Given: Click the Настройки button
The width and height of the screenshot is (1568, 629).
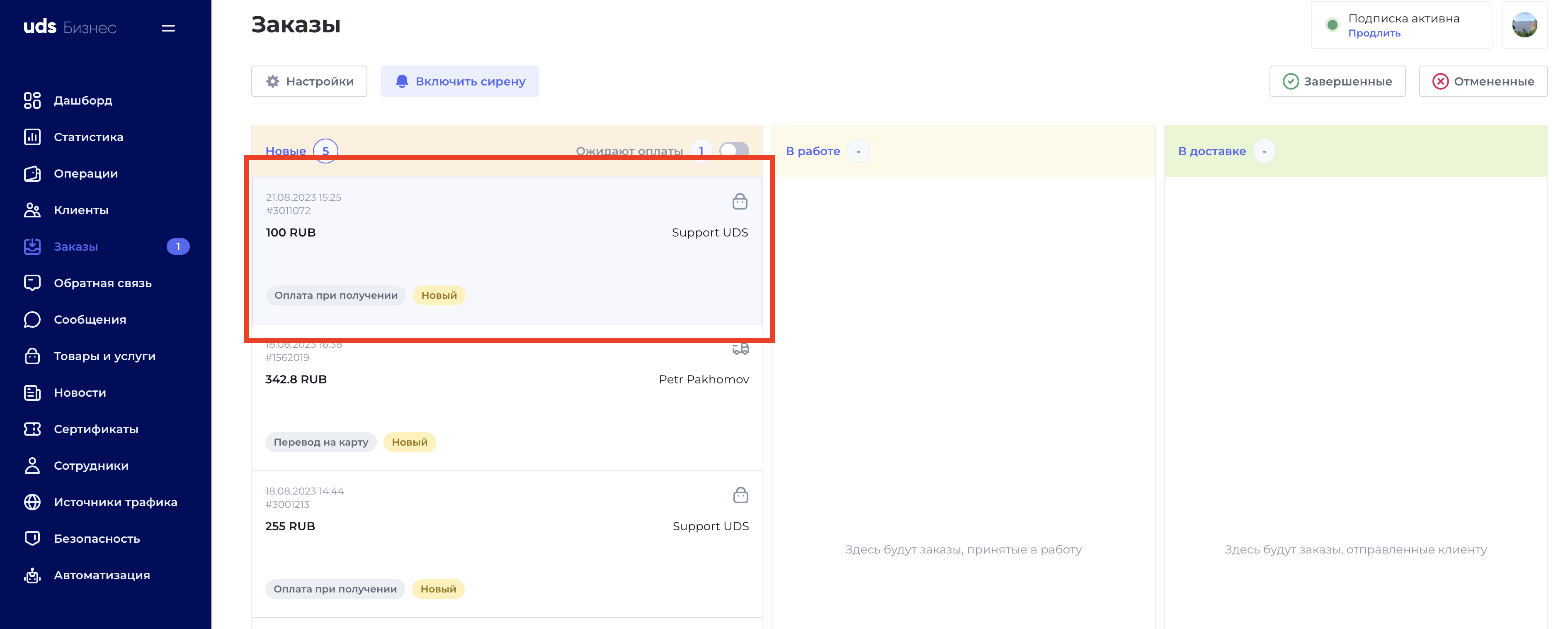Looking at the screenshot, I should (x=309, y=82).
